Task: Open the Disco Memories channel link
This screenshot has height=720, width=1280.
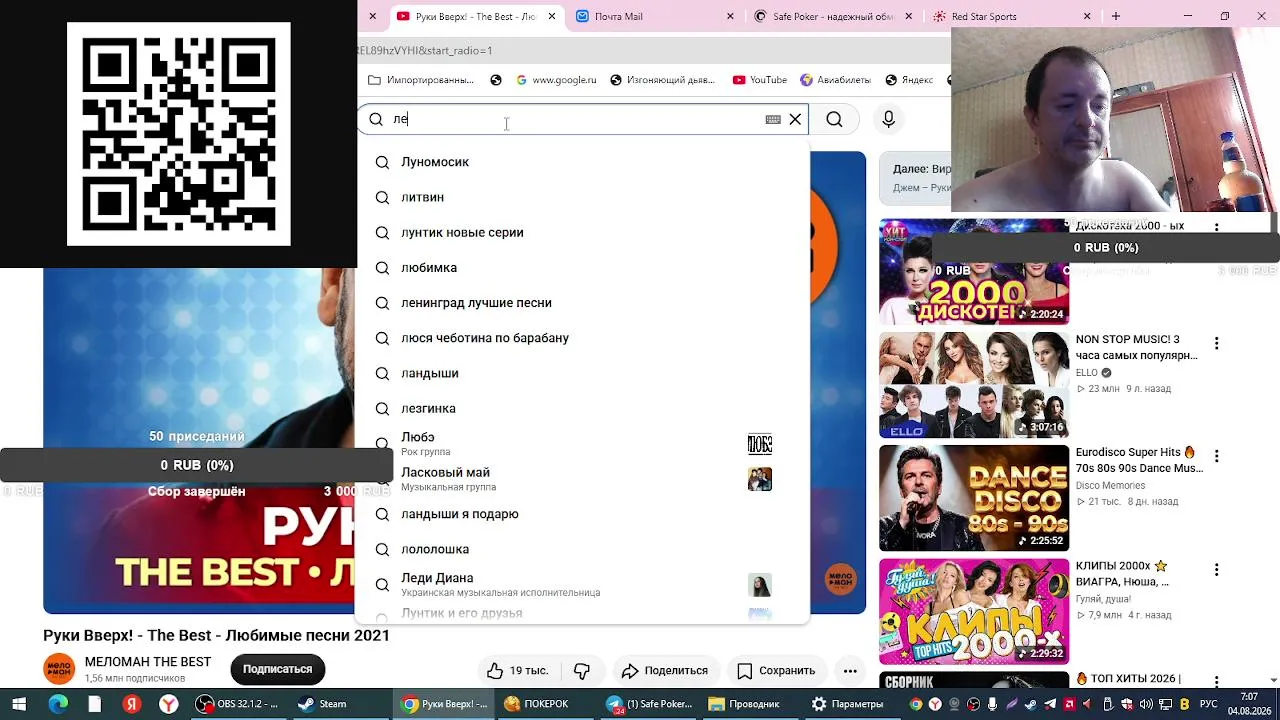Action: (1110, 485)
